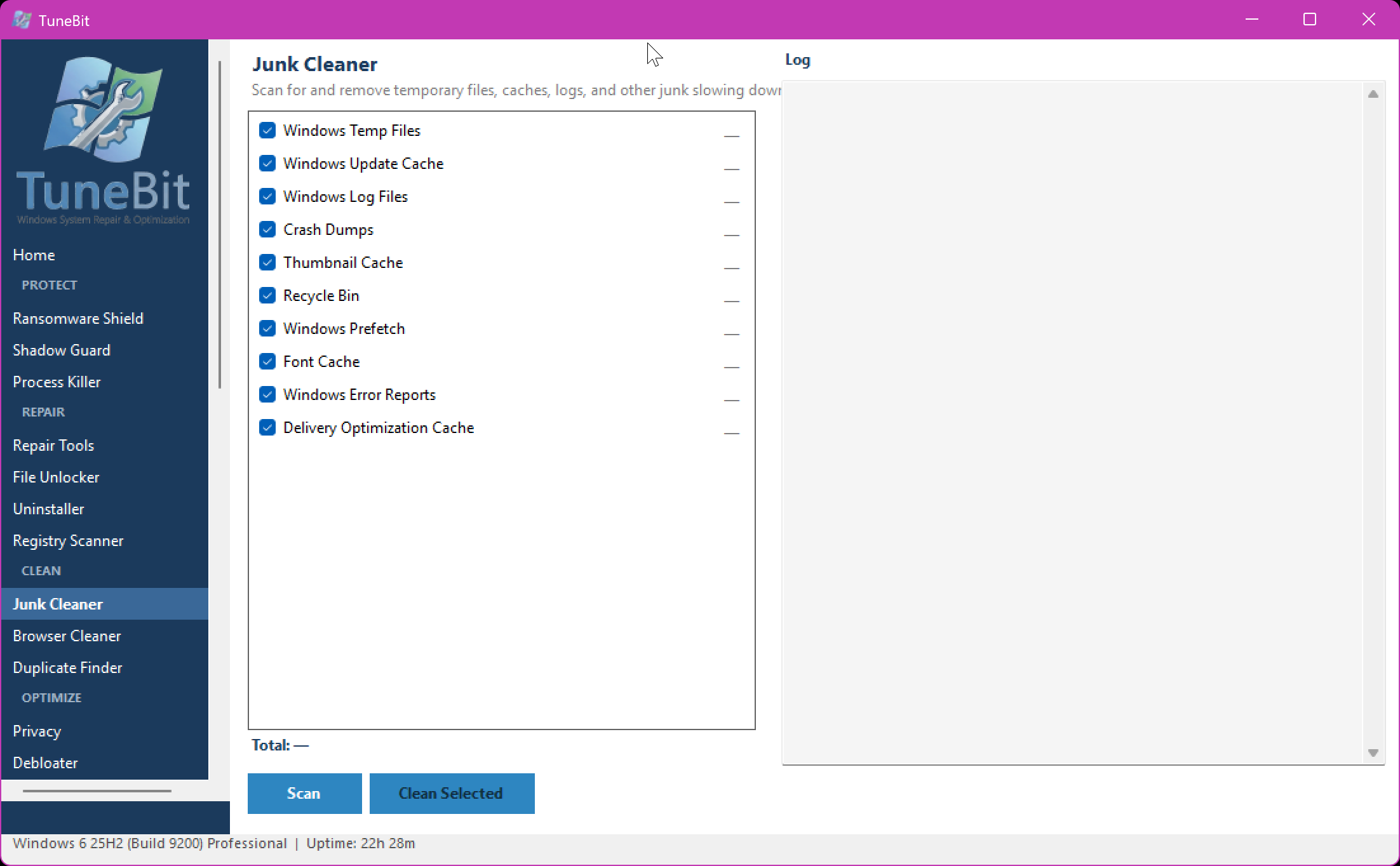Screen dimensions: 1400x866
Task: Click the Log panel scroll down arrow
Action: click(1373, 753)
